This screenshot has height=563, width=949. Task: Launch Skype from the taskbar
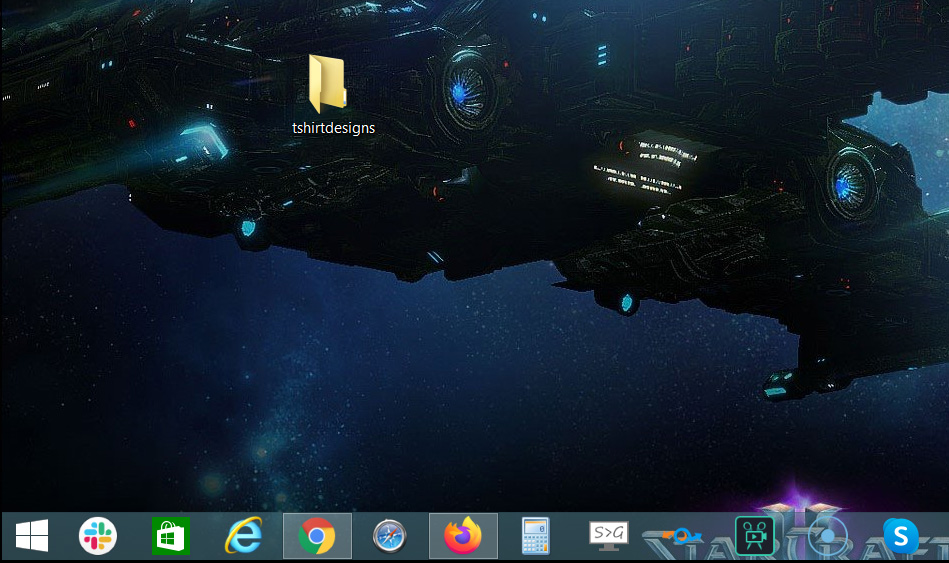coord(901,538)
